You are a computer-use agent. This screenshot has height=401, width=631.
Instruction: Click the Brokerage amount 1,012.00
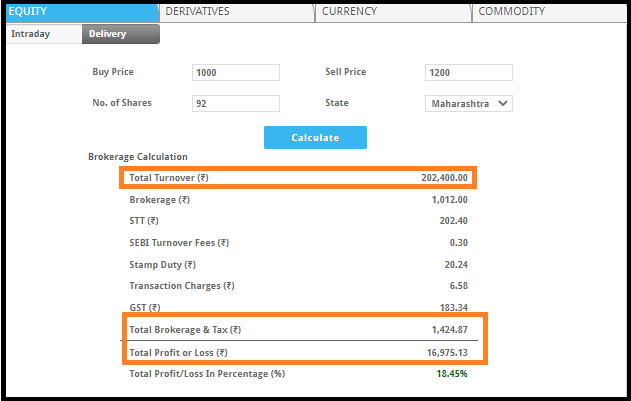tap(448, 200)
